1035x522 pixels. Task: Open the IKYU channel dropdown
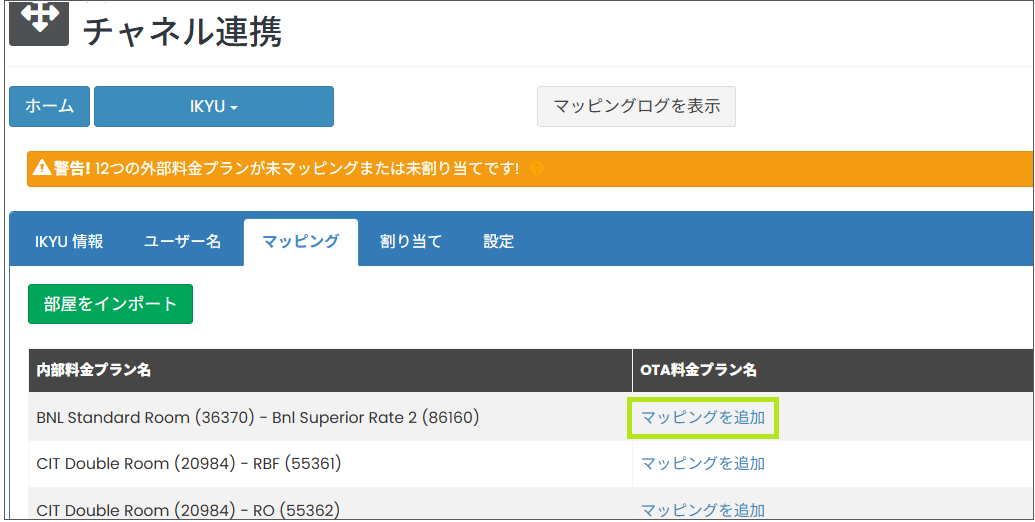click(x=214, y=106)
